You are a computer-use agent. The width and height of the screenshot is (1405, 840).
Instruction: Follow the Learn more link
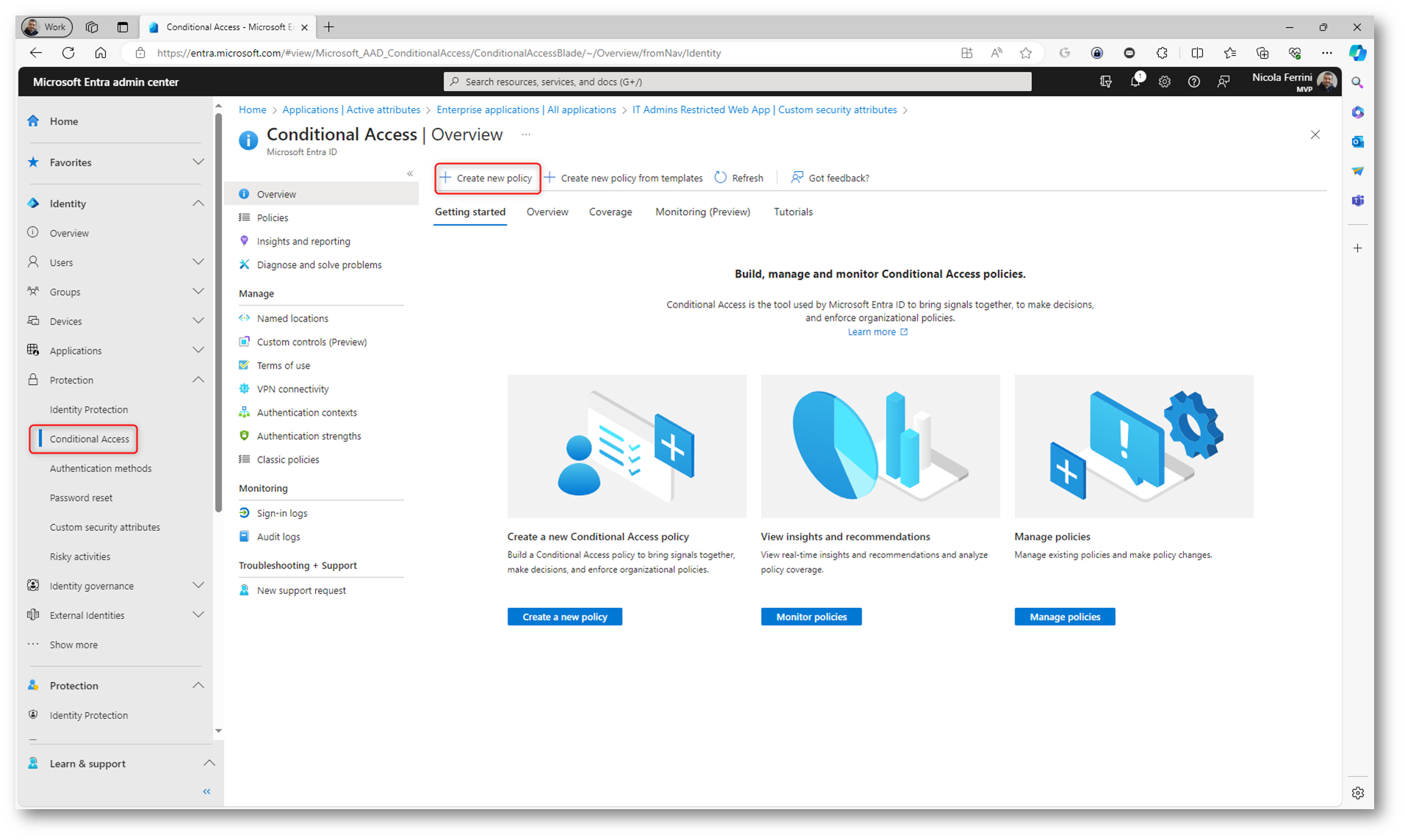point(878,332)
